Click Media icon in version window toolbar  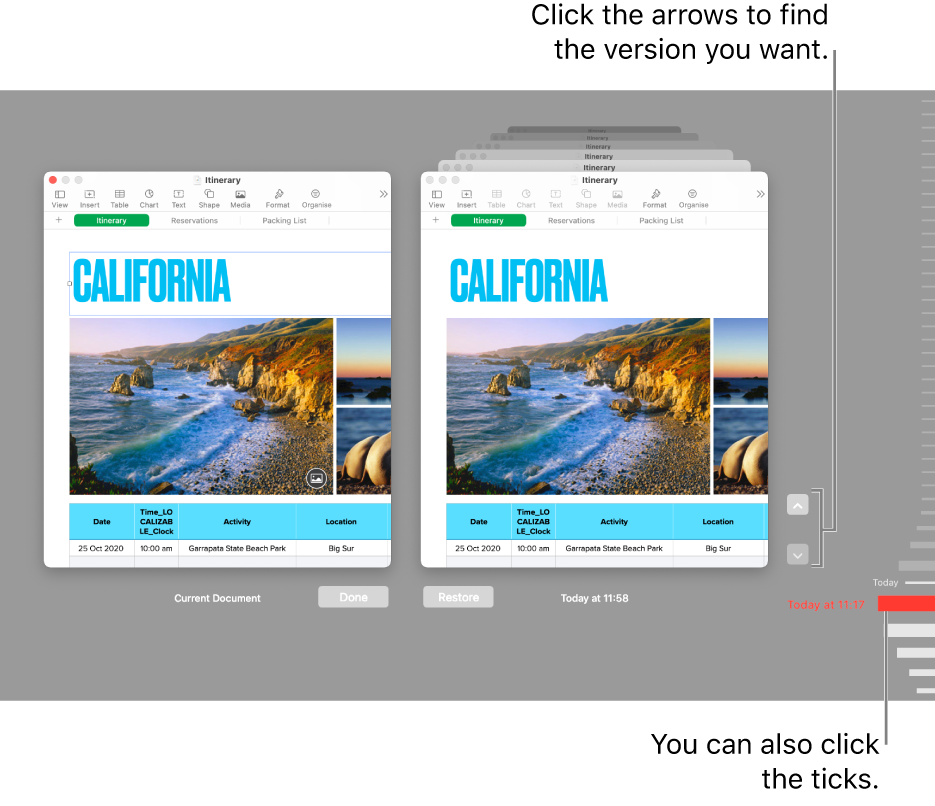tap(617, 199)
